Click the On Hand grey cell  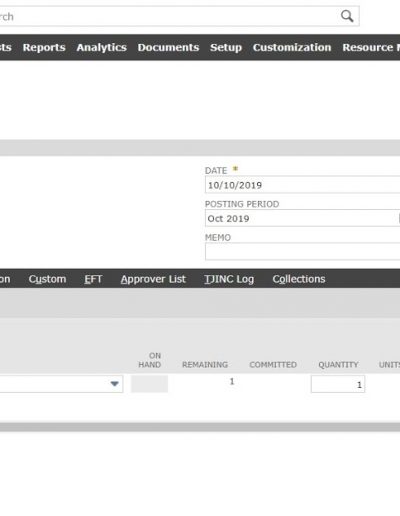coord(149,384)
